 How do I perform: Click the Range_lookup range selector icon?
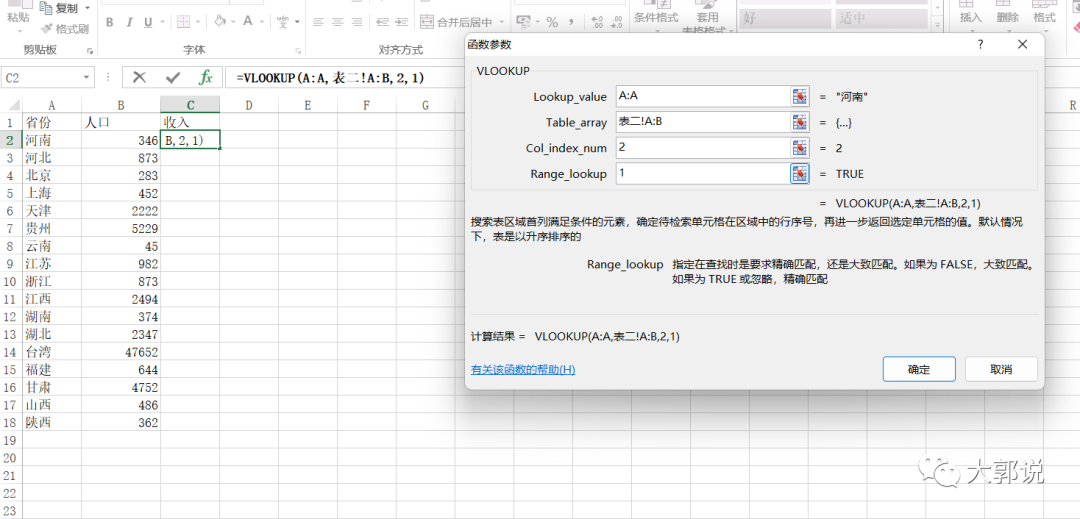pos(800,174)
